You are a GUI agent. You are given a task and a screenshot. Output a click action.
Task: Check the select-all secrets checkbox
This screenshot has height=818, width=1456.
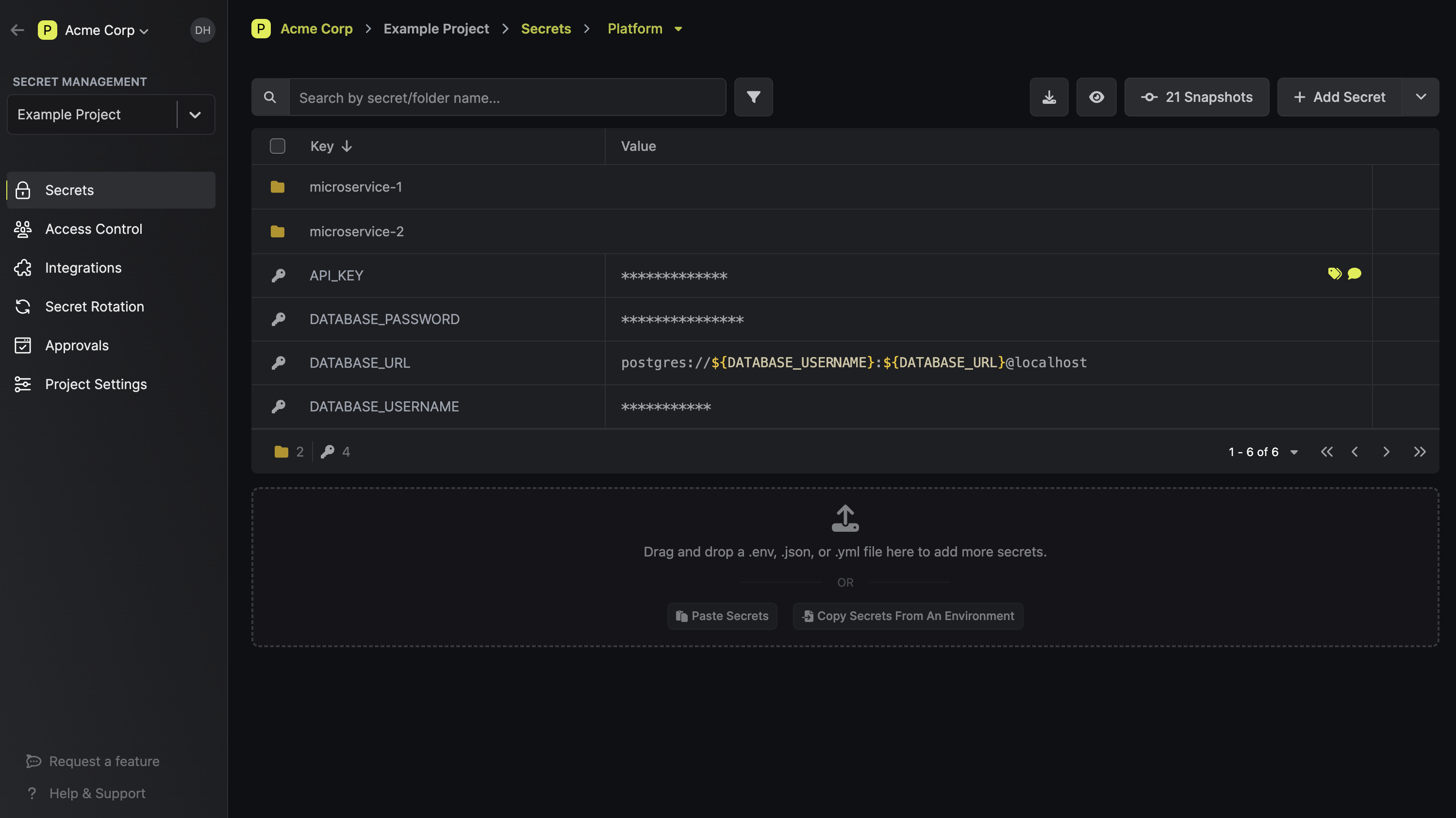pos(278,146)
